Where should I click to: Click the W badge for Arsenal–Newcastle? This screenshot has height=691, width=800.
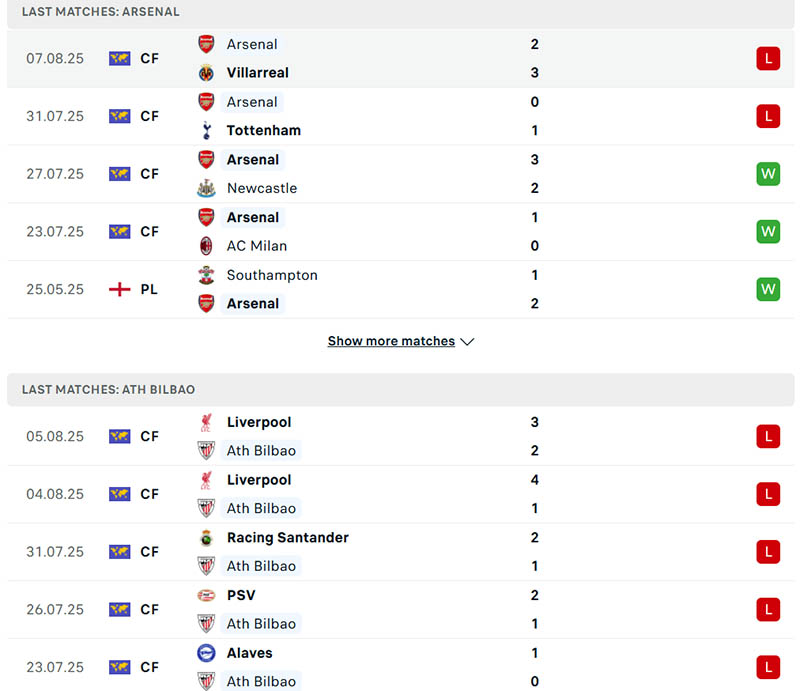[767, 174]
